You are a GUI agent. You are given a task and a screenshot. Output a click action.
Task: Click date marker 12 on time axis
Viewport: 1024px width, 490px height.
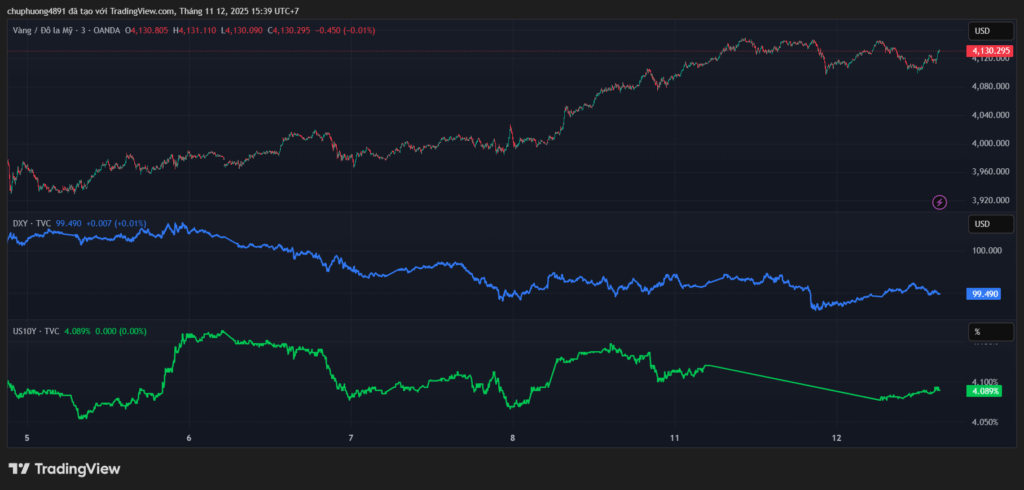[x=837, y=438]
